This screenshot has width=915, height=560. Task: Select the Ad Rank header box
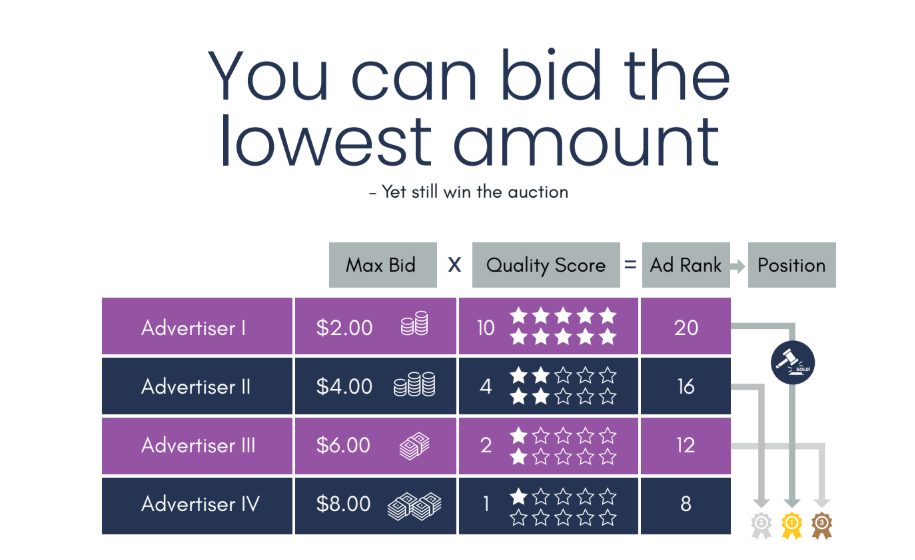686,265
